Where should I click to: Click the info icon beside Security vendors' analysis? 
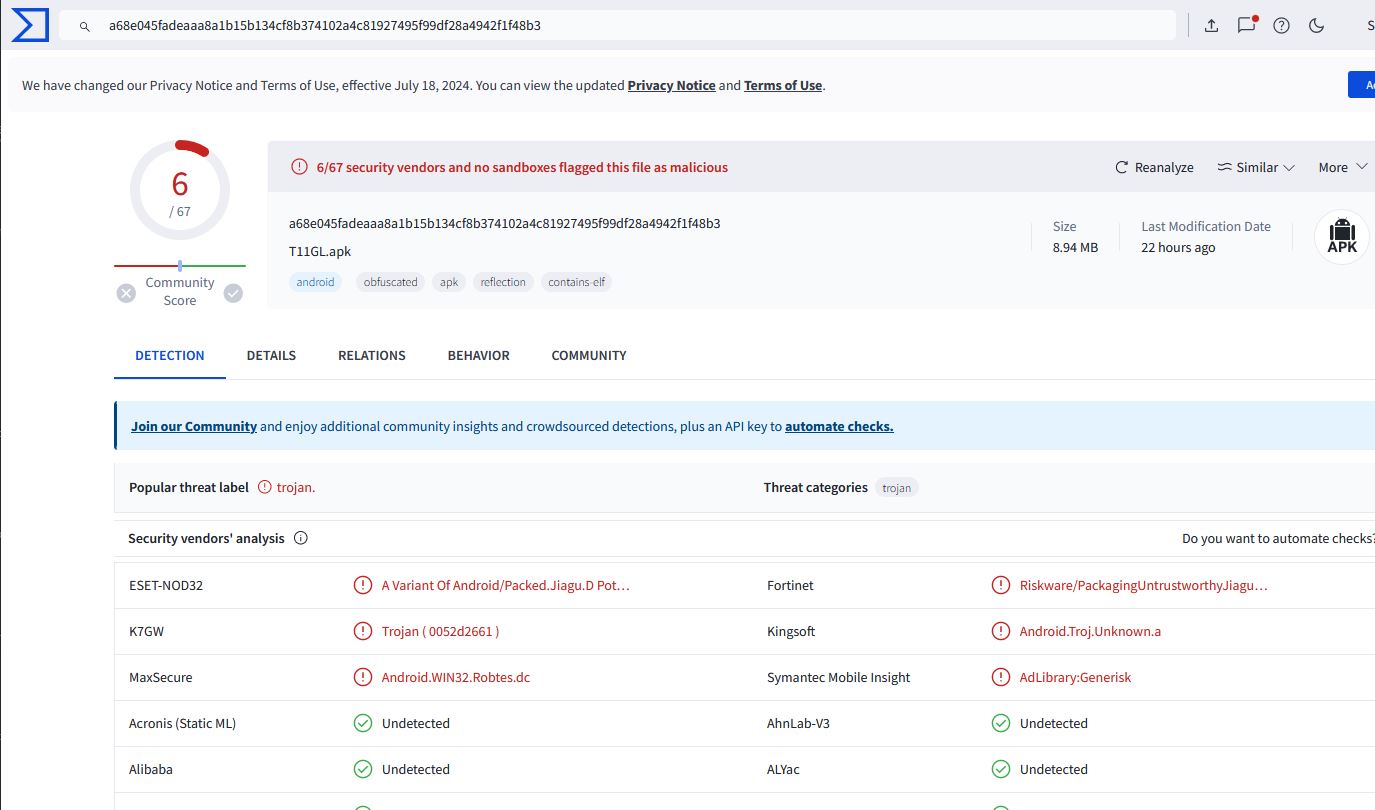[x=301, y=538]
